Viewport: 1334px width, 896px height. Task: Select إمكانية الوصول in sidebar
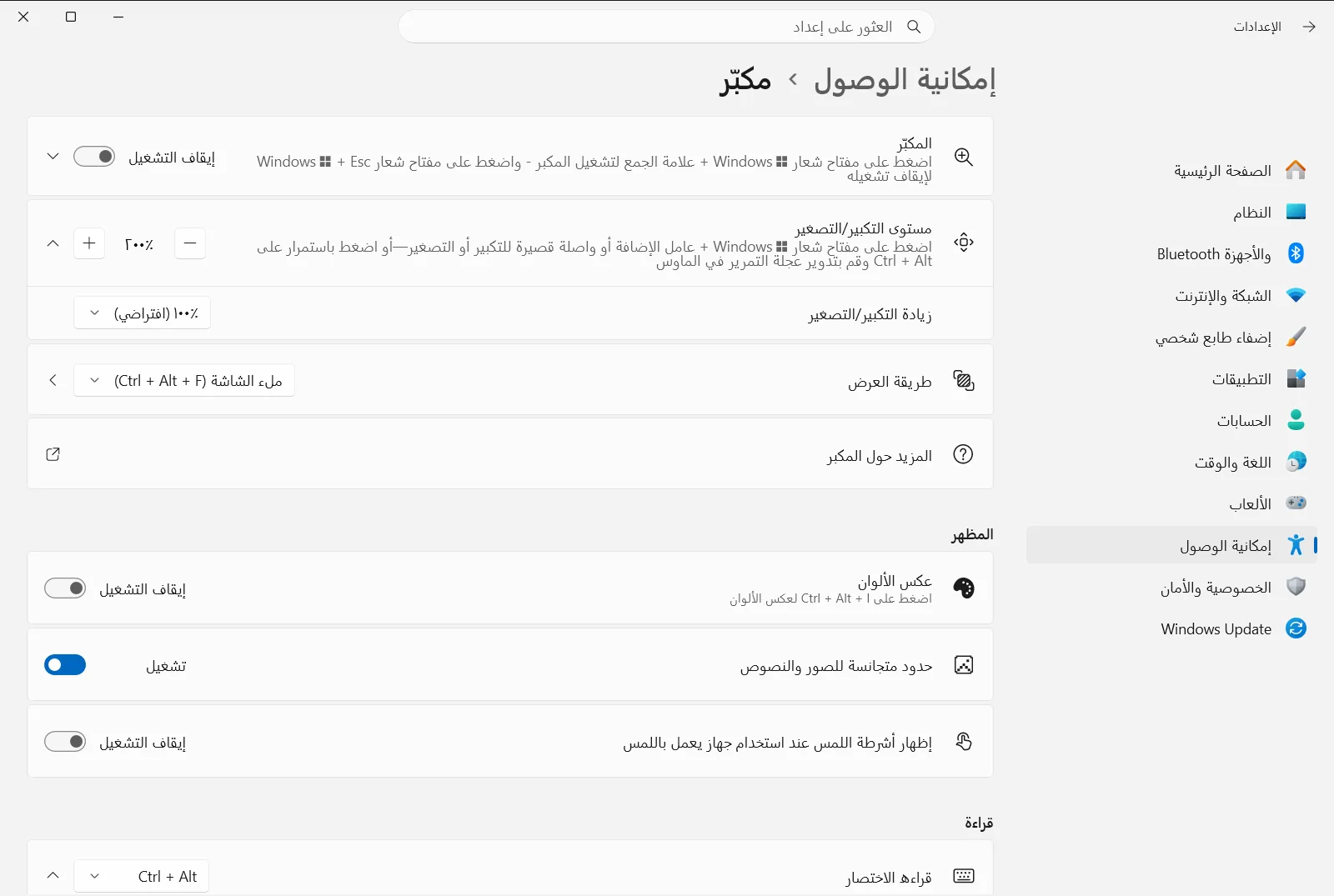pyautogui.click(x=1172, y=545)
